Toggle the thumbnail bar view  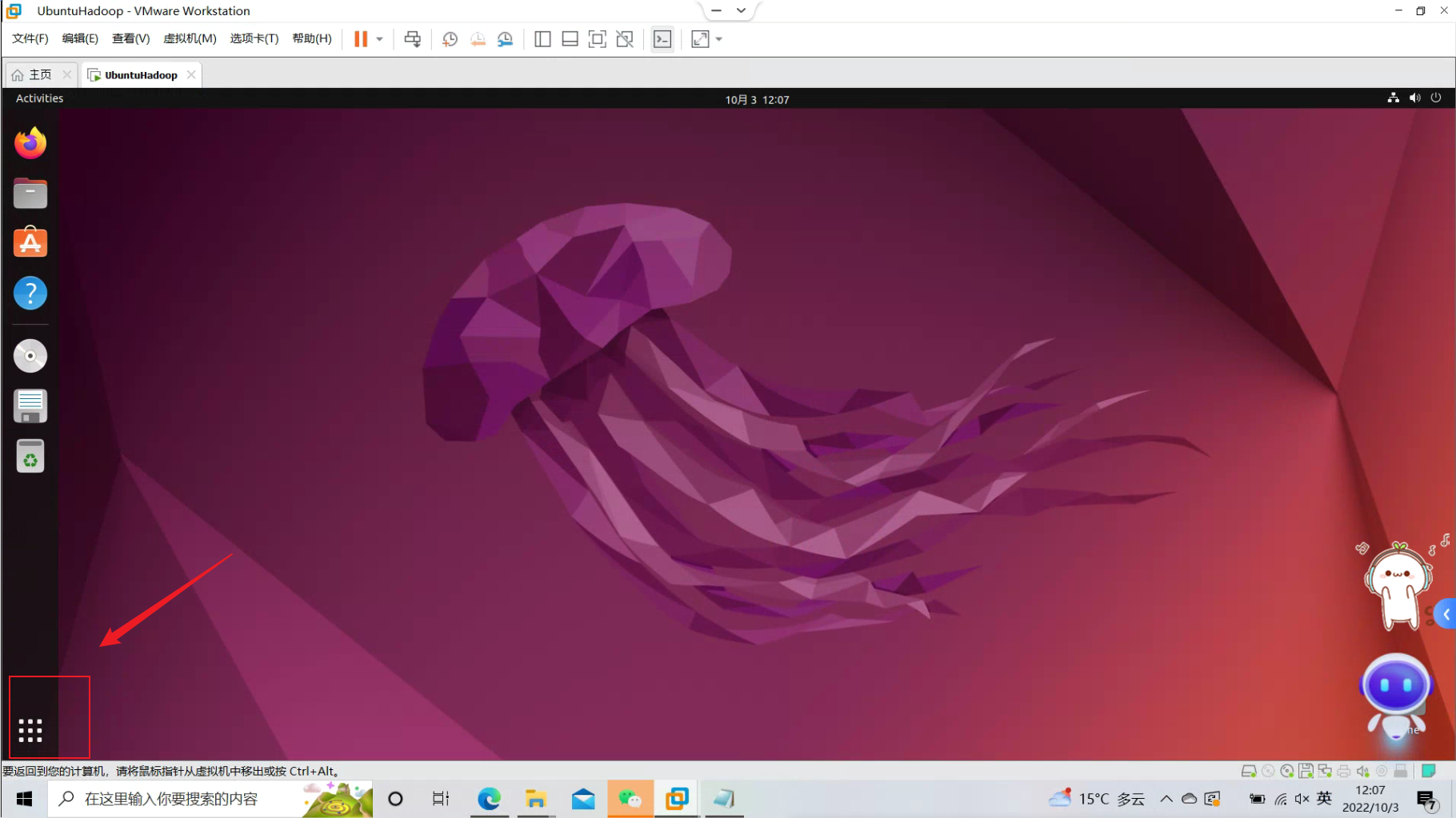click(x=570, y=39)
